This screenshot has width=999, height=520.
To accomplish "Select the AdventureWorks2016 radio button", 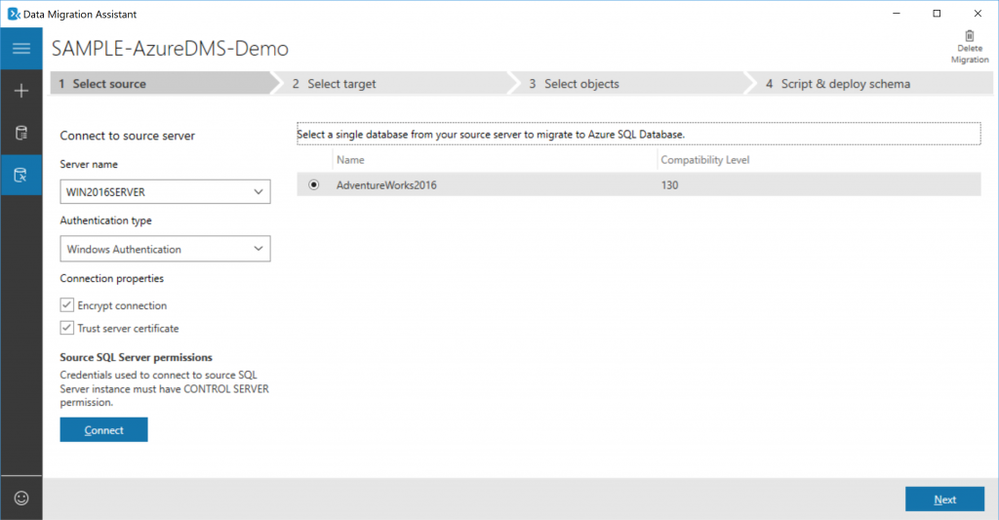I will pos(313,185).
